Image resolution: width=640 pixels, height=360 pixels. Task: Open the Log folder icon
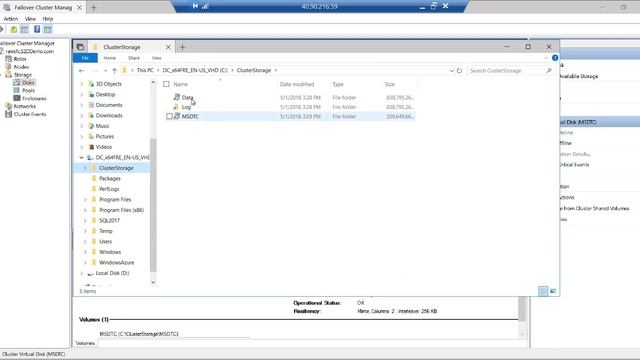(x=177, y=107)
